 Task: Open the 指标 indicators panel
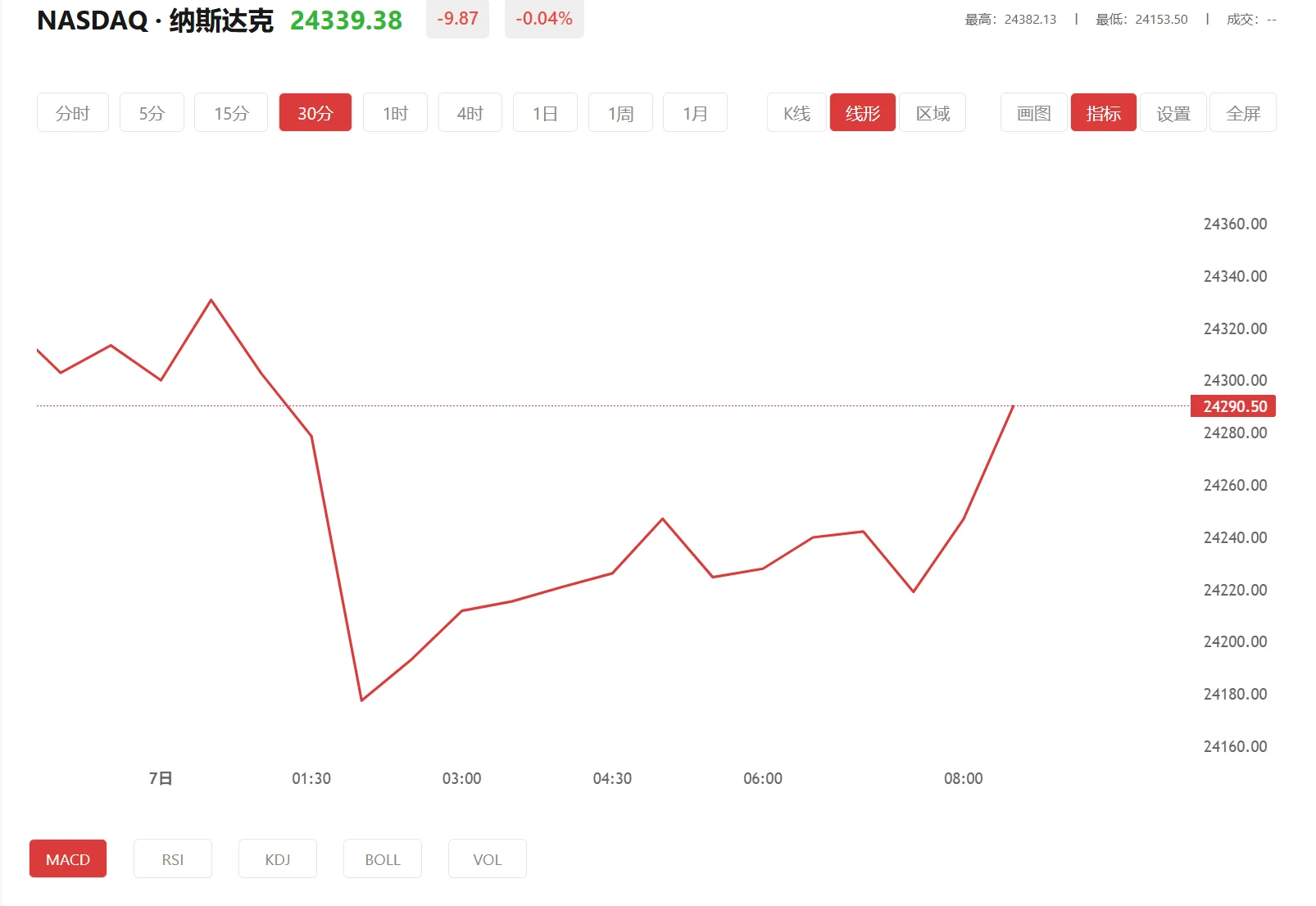(1103, 112)
